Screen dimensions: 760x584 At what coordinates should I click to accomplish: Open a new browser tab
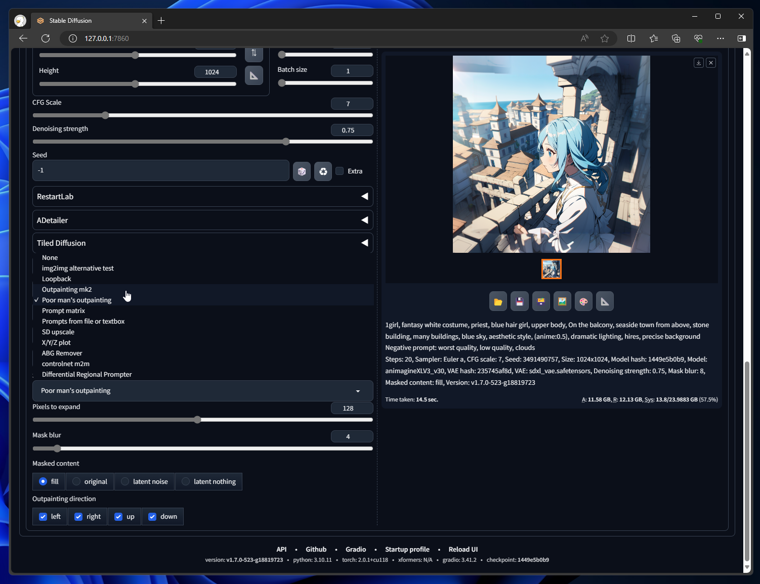pos(161,20)
